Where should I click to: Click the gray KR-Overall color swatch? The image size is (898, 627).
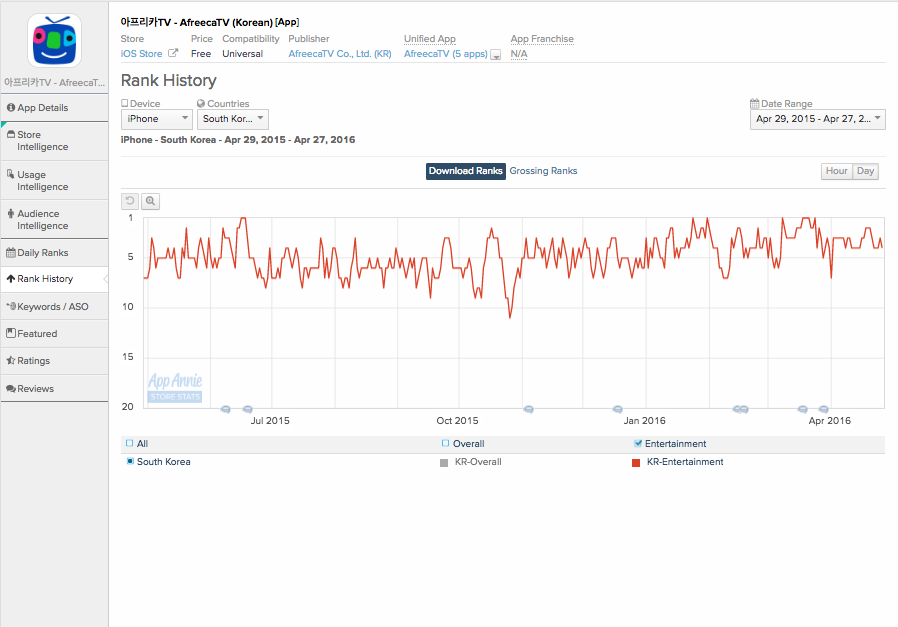[x=444, y=463]
